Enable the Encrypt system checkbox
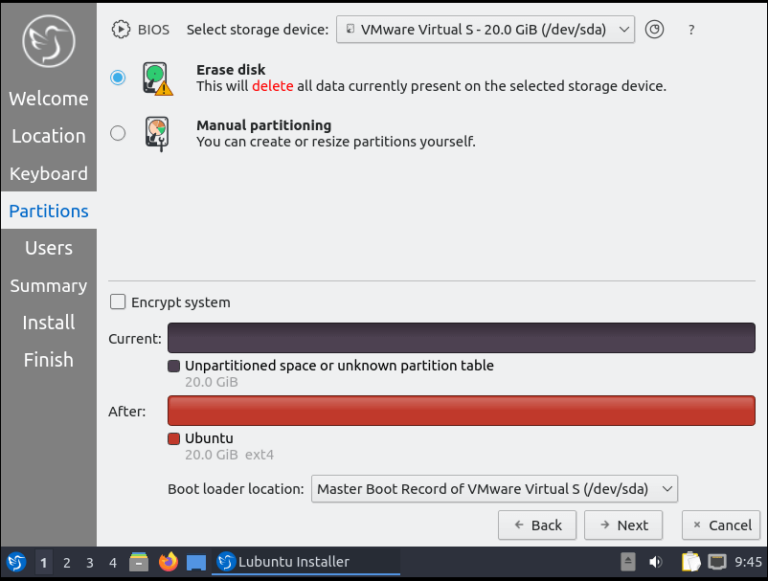Image resolution: width=768 pixels, height=581 pixels. [x=118, y=302]
